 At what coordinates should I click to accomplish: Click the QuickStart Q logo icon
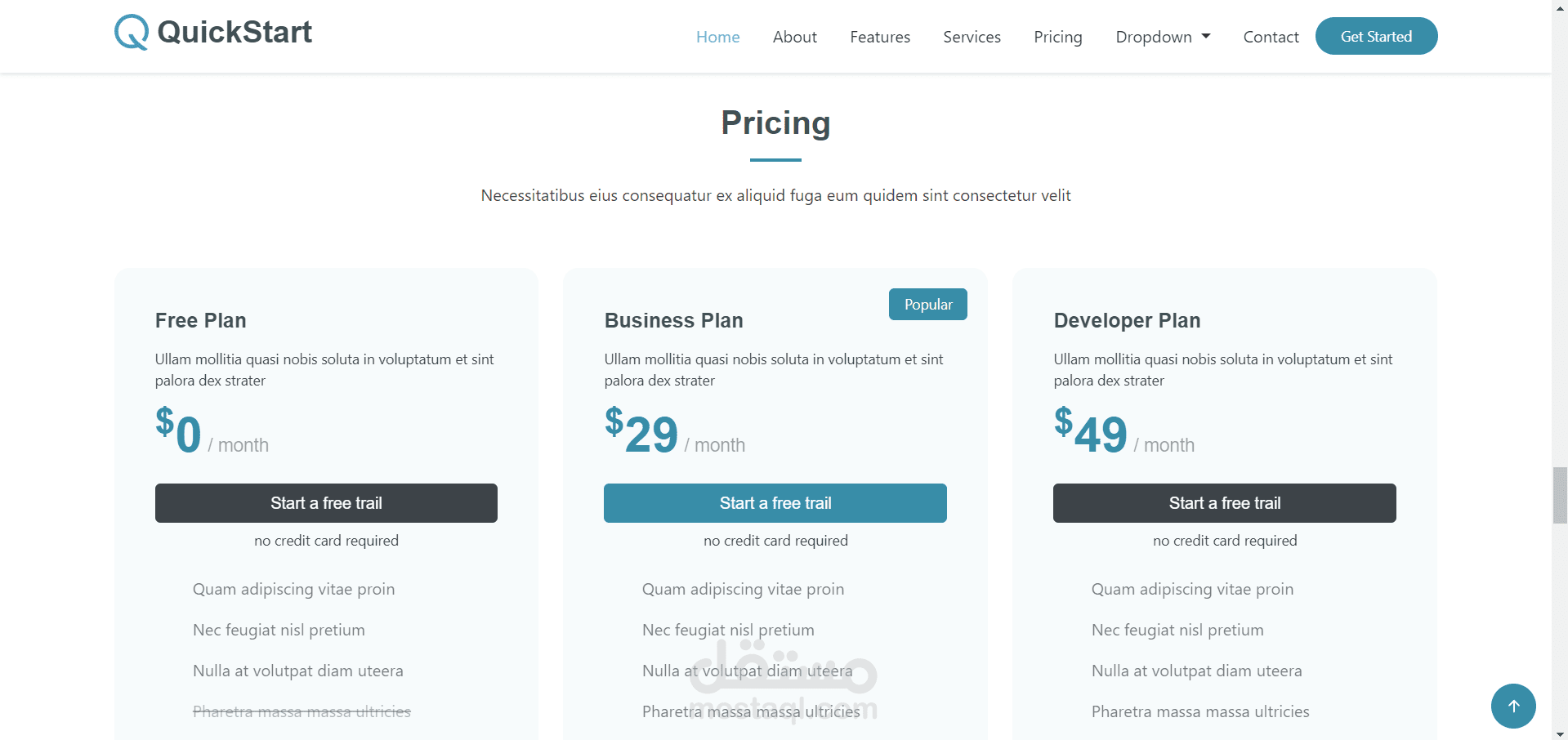click(131, 33)
